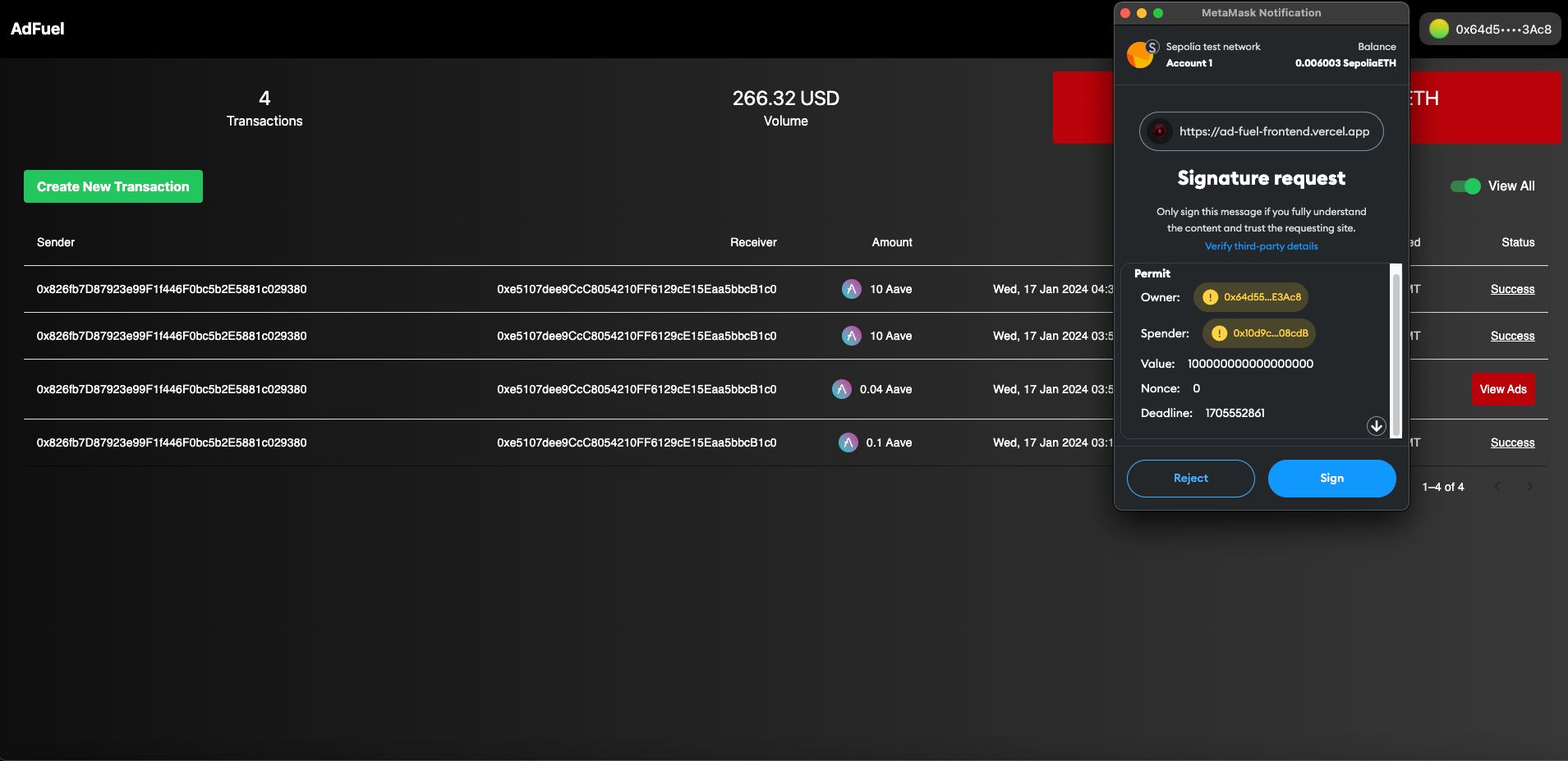Click the Owner address chip 0x64d55...E3Ac8
The height and width of the screenshot is (761, 1568).
[1251, 297]
